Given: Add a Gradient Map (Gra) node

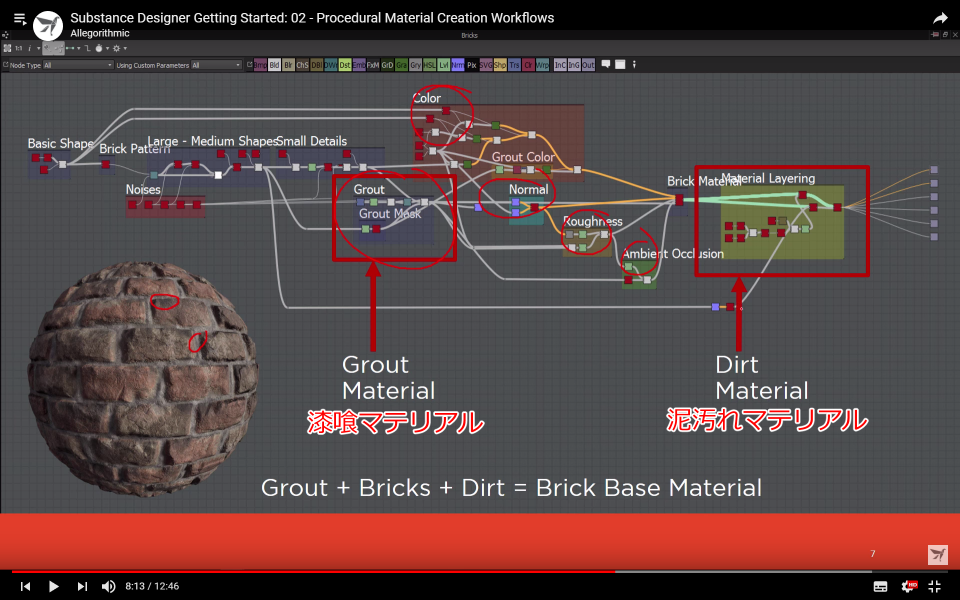Looking at the screenshot, I should pos(401,65).
